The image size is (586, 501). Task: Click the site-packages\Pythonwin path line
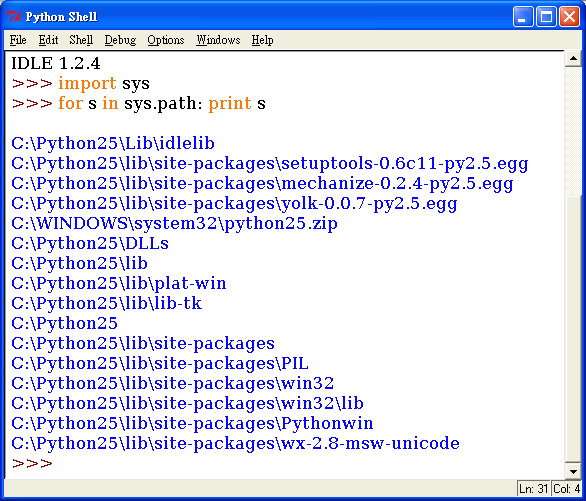(192, 423)
